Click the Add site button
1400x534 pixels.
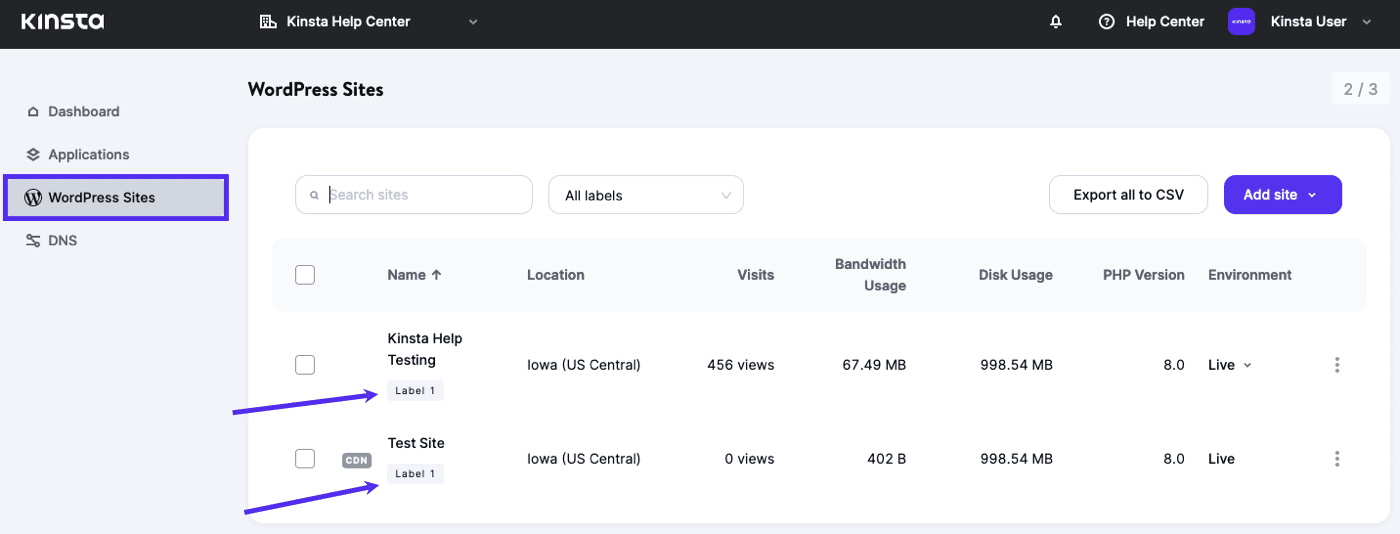pos(1282,195)
